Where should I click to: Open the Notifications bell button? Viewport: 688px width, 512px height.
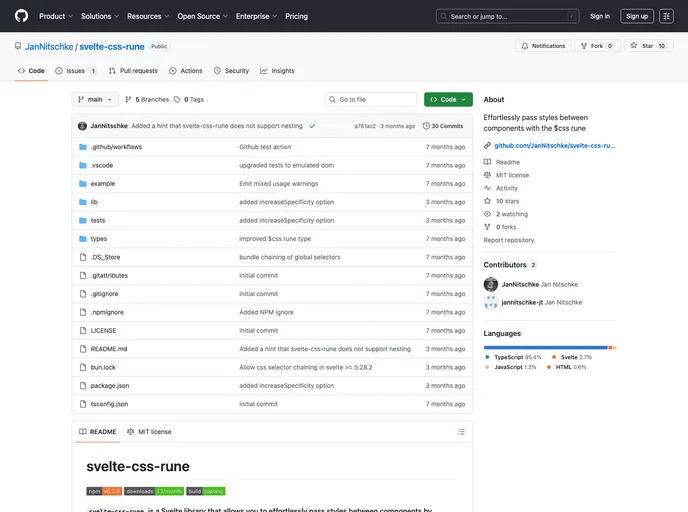pos(543,46)
